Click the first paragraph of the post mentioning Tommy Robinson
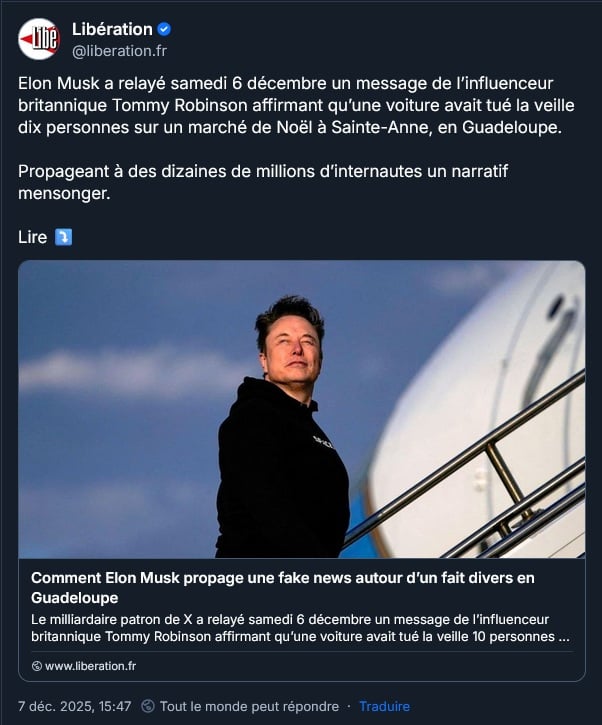 296,105
